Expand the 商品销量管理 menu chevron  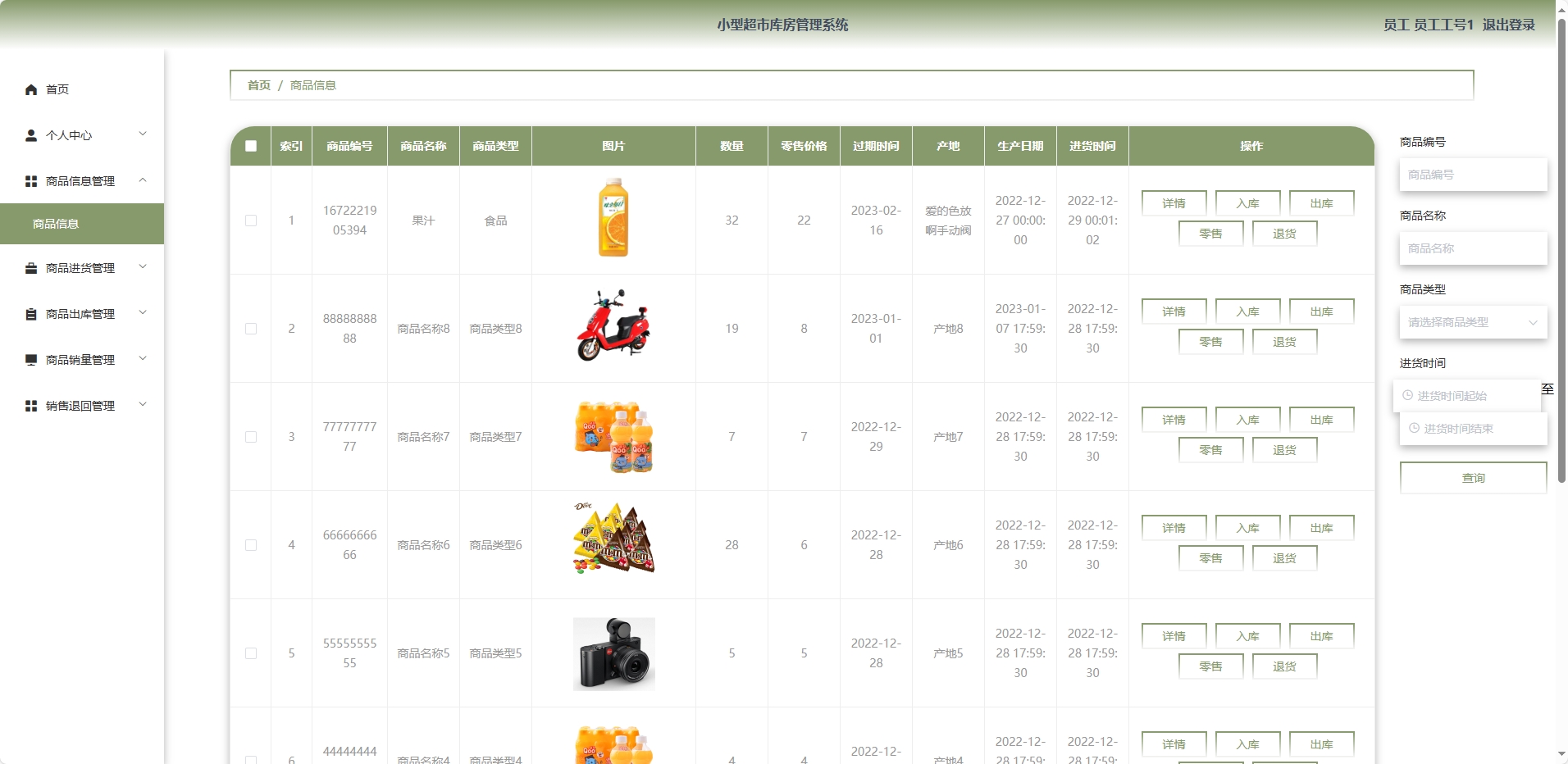click(143, 359)
